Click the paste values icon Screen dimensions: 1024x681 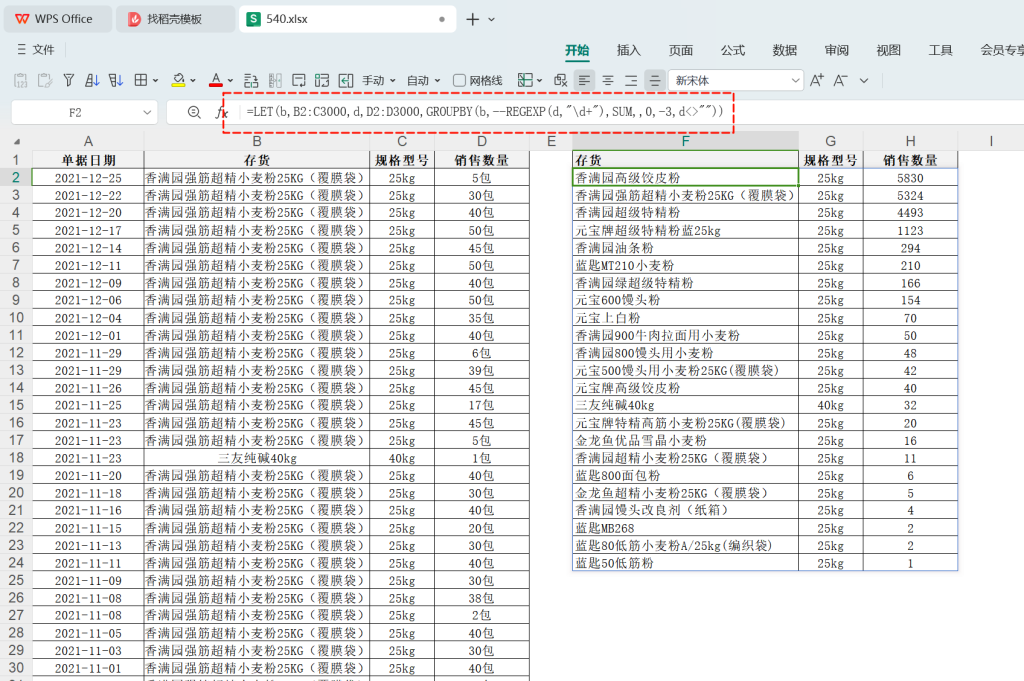pyautogui.click(x=21, y=80)
